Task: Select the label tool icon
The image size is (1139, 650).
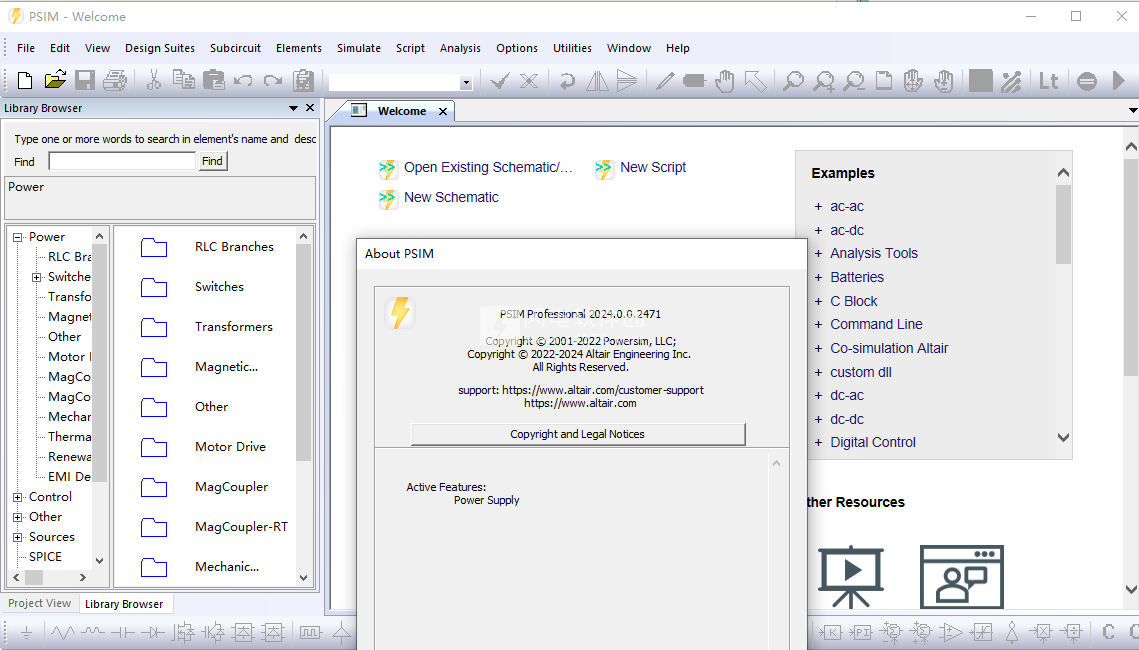Action: pos(694,81)
